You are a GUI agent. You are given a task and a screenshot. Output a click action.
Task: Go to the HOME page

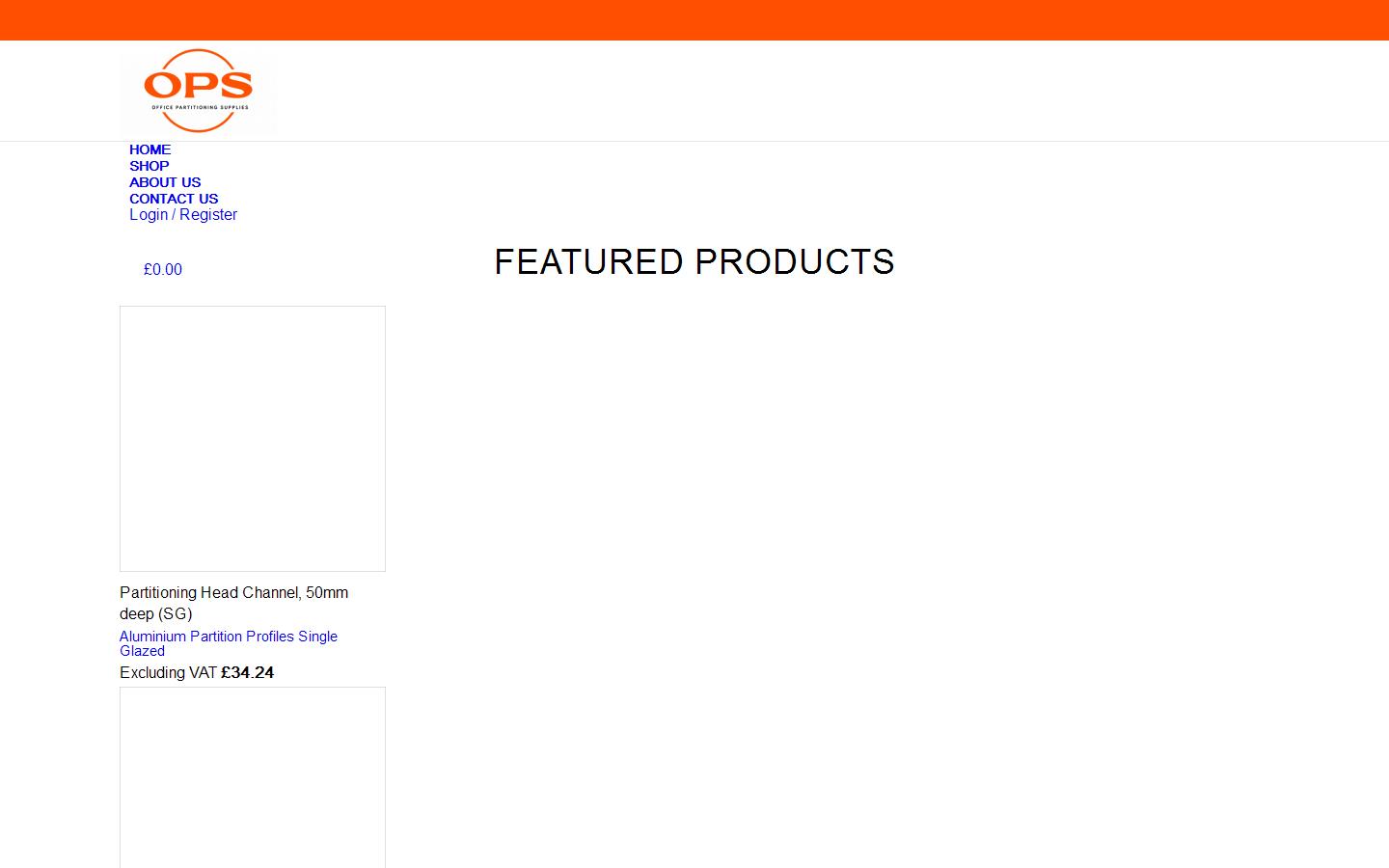point(150,149)
